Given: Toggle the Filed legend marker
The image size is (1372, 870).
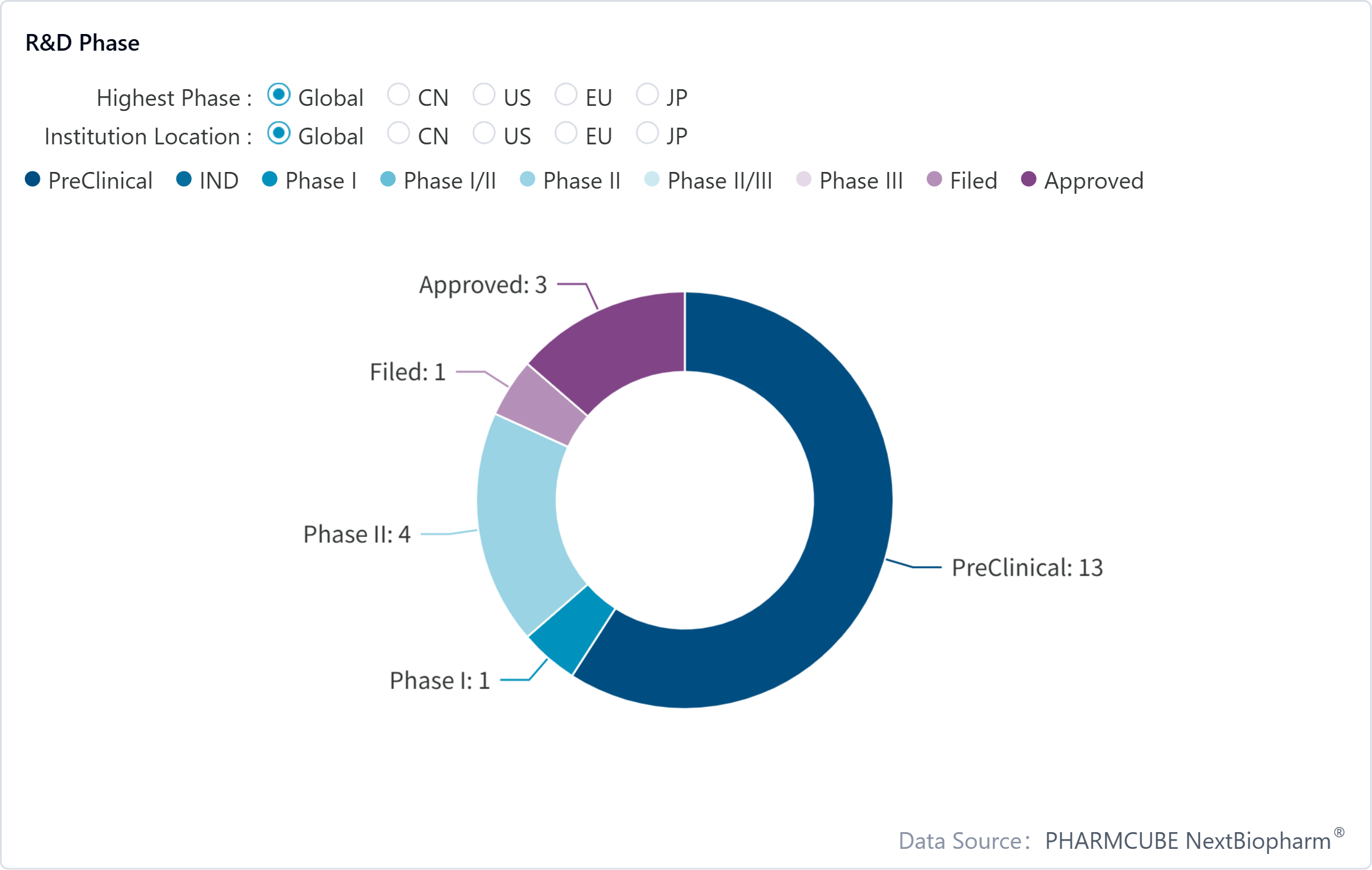Looking at the screenshot, I should point(935,180).
